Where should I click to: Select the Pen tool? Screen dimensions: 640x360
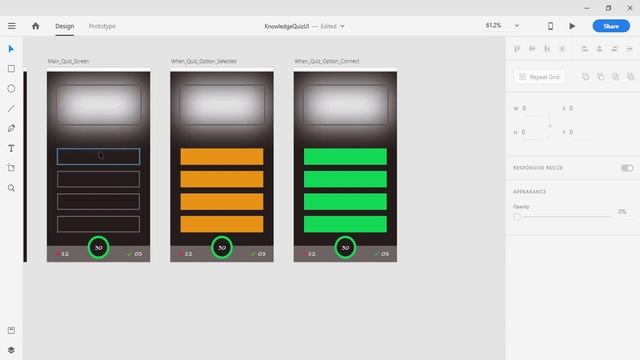tap(11, 128)
